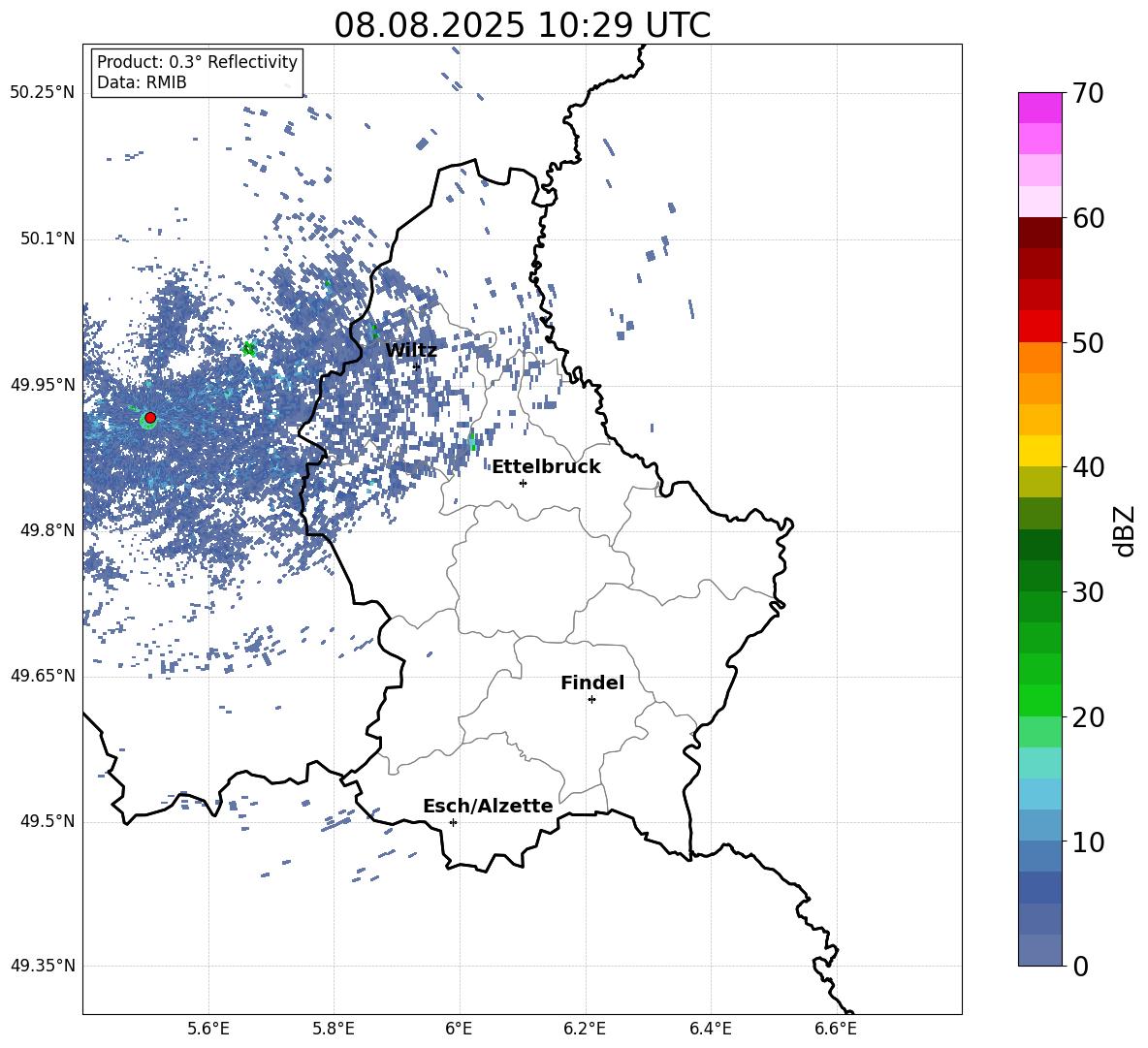This screenshot has width=1148, height=1048.
Task: Click the Findel station label
Action: click(592, 683)
